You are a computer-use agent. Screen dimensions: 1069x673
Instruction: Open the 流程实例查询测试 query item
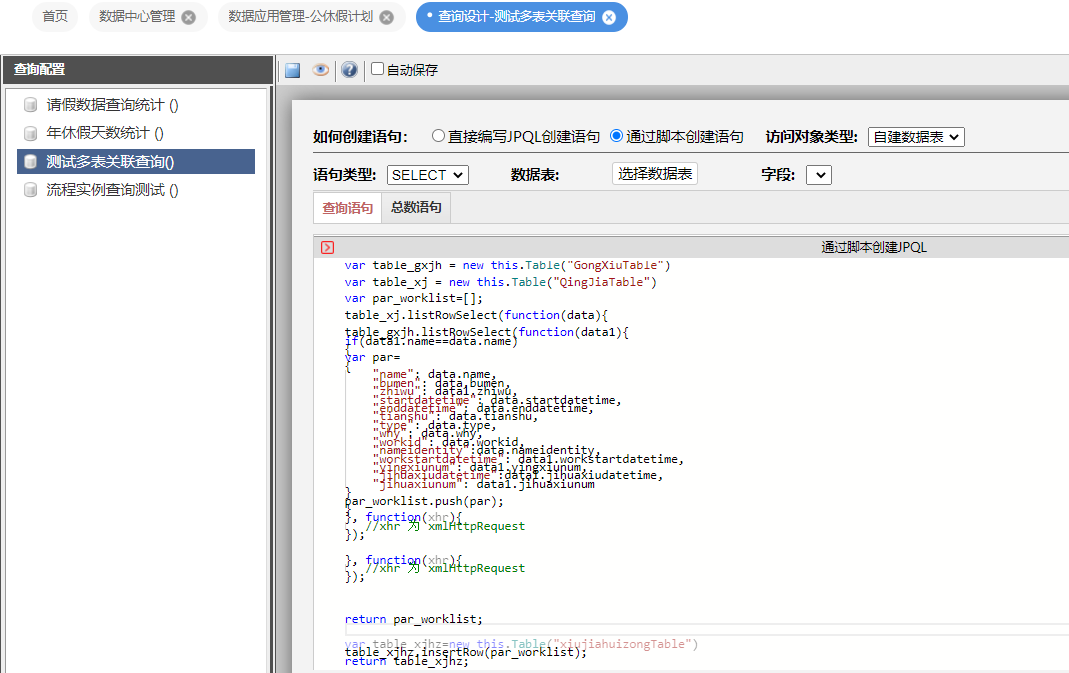point(112,190)
